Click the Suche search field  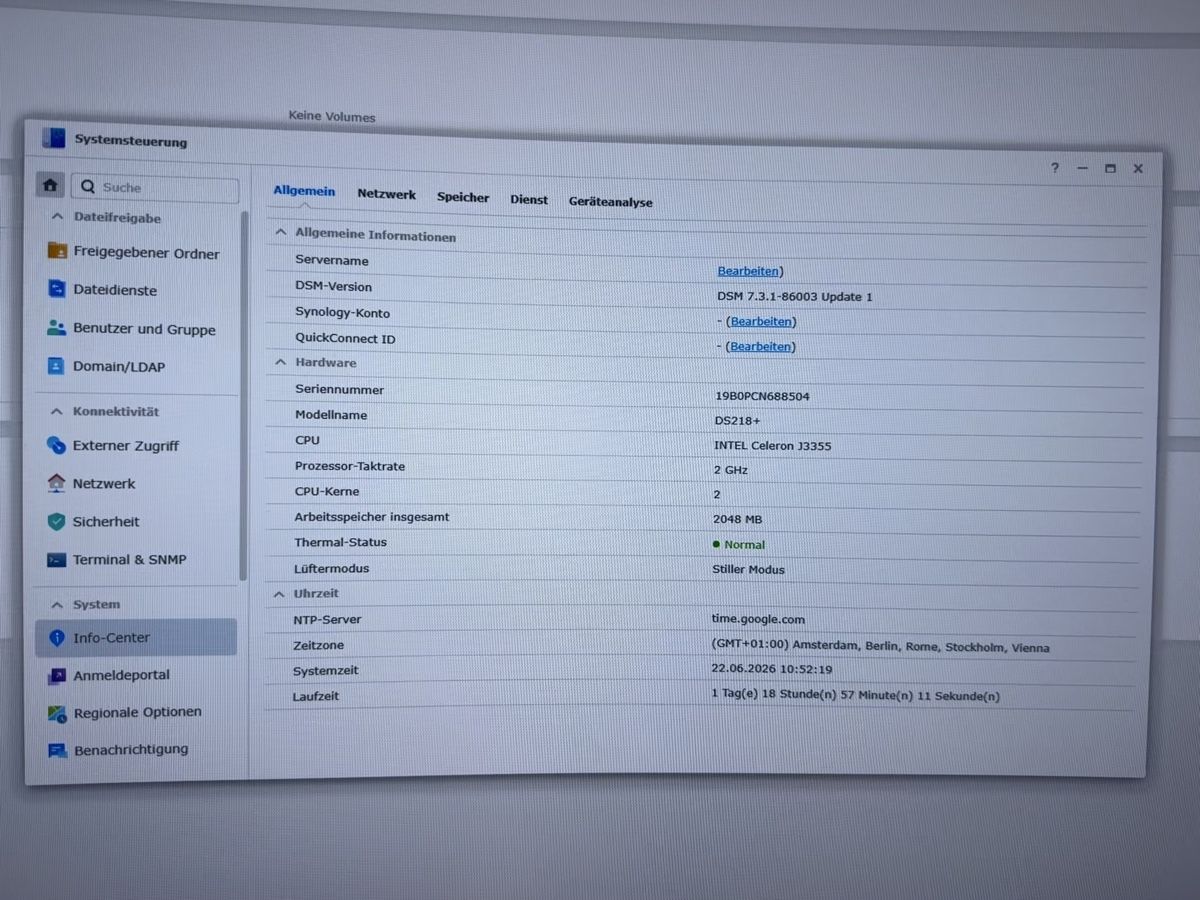pos(155,187)
